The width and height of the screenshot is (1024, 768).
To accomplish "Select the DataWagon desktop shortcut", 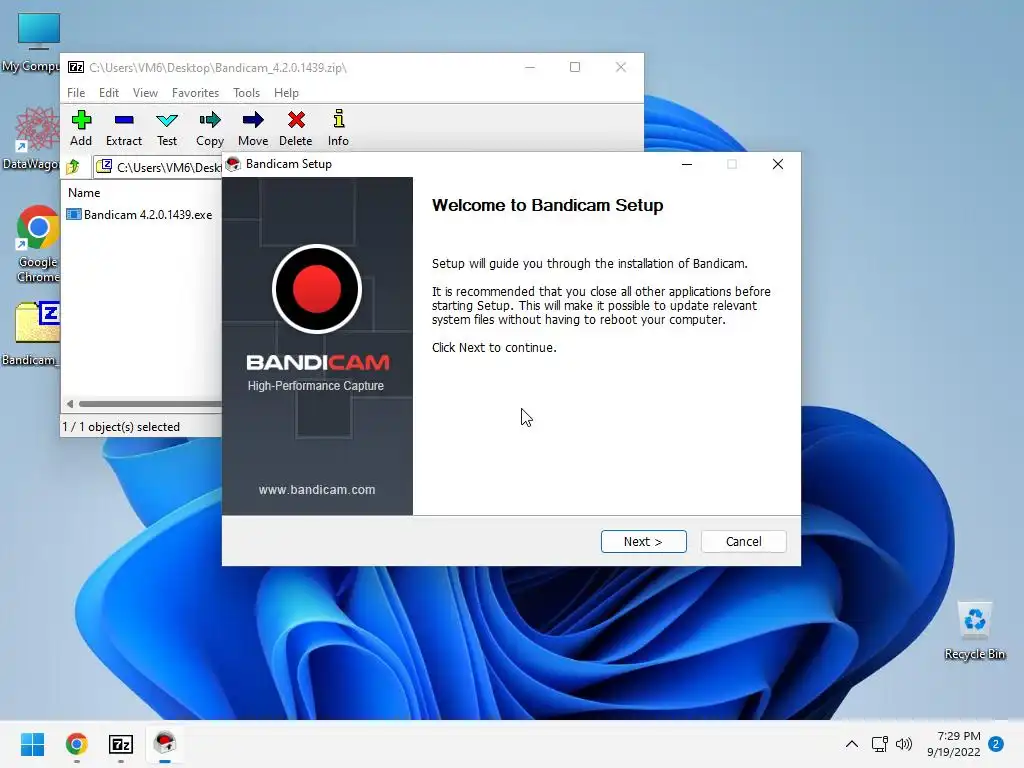I will (31, 139).
